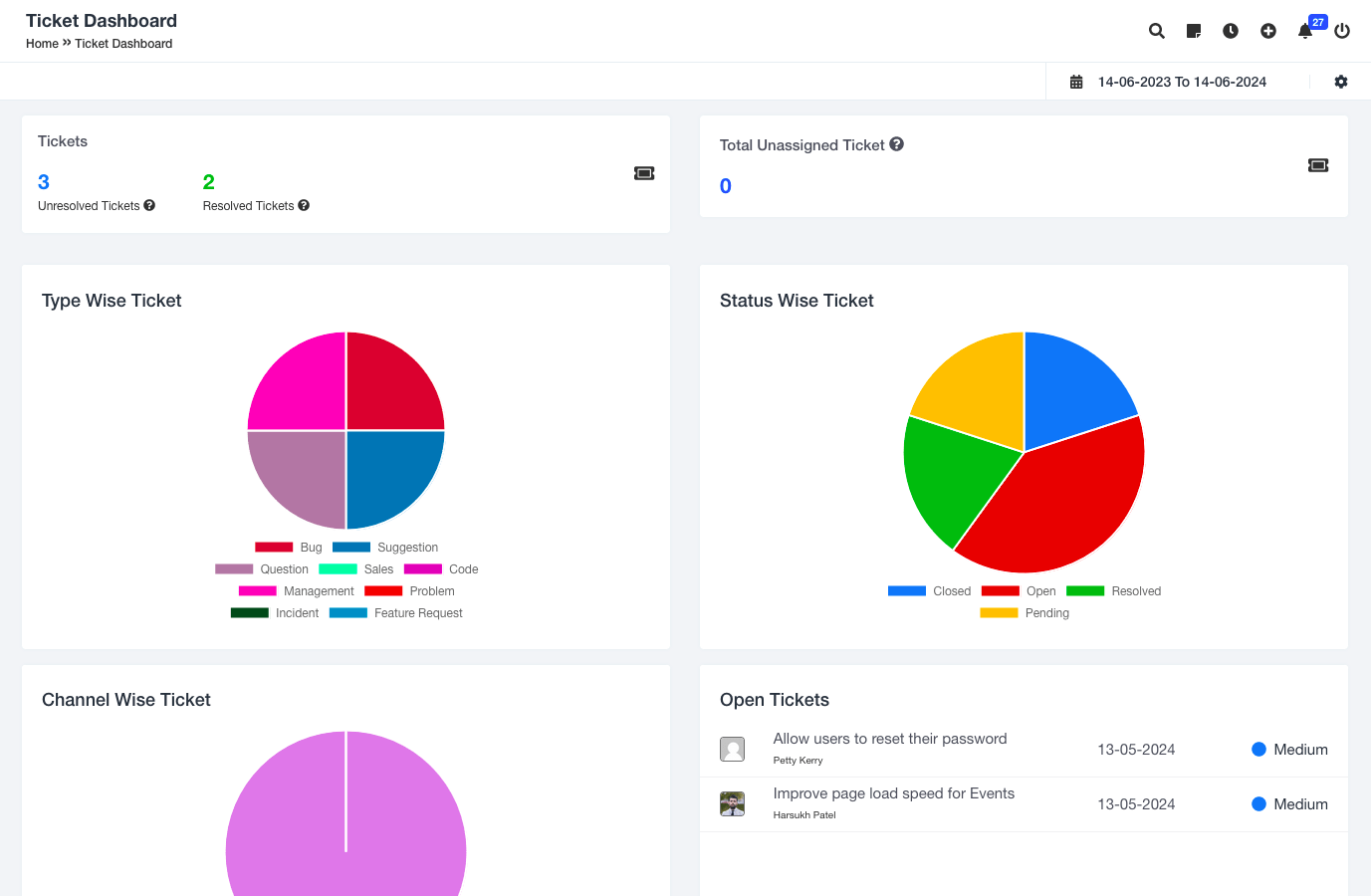Toggle Pending legend item visibility
Viewport: 1371px width, 896px height.
[1024, 613]
